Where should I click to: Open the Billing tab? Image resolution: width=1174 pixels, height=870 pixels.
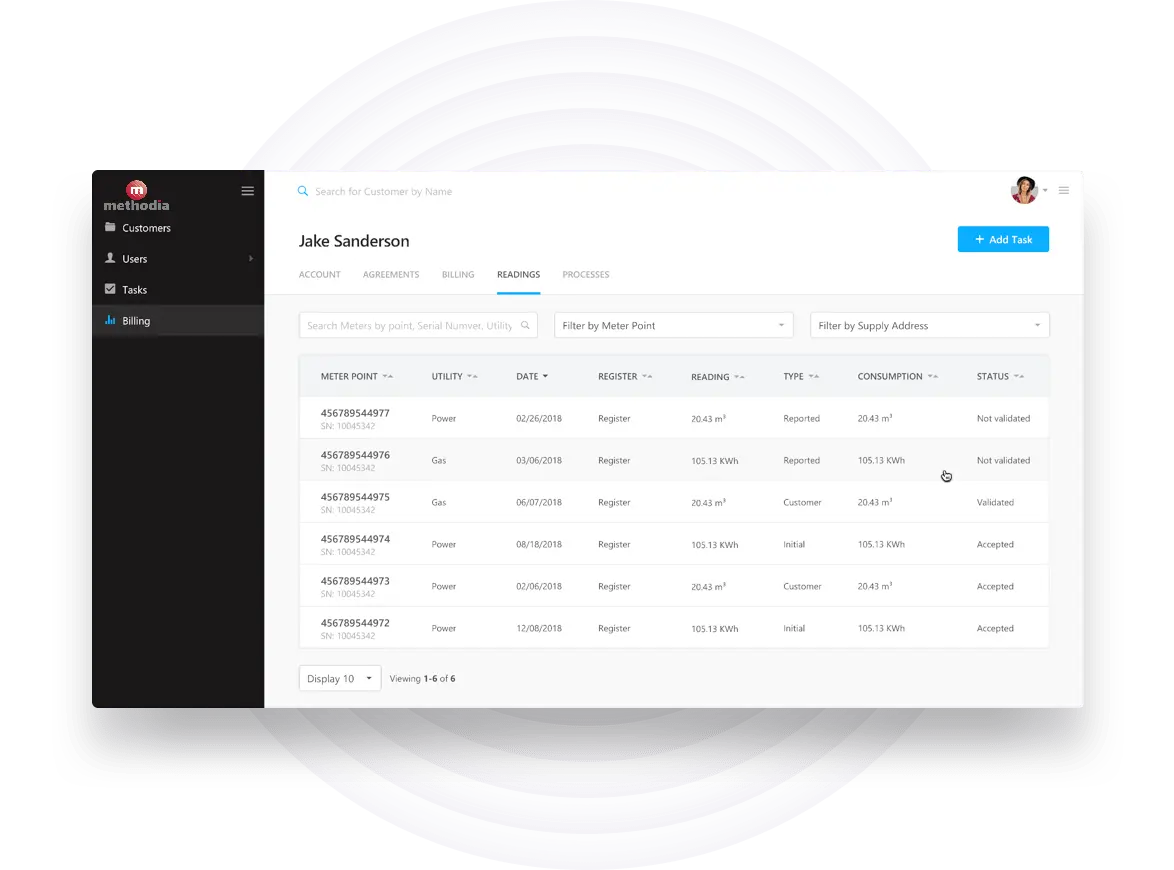[x=458, y=275]
